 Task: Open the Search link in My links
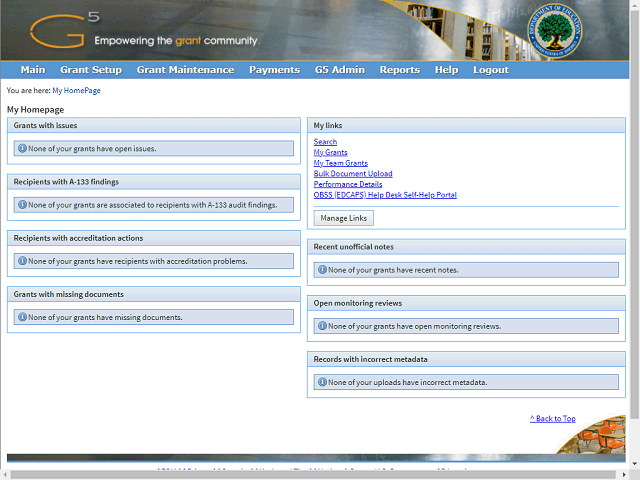325,142
